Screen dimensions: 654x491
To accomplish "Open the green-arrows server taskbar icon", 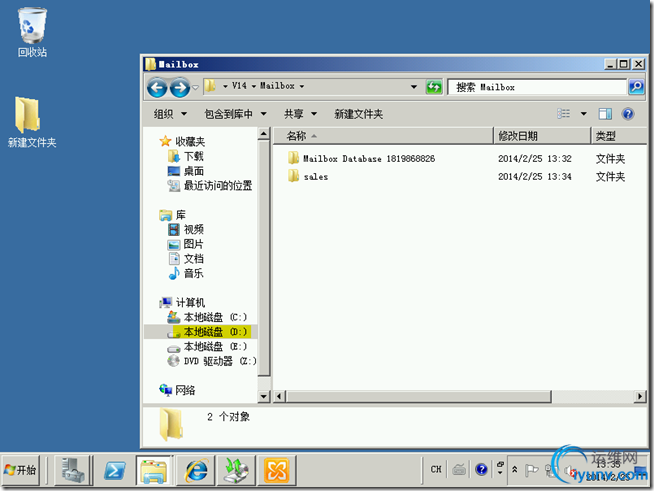I will coord(236,470).
